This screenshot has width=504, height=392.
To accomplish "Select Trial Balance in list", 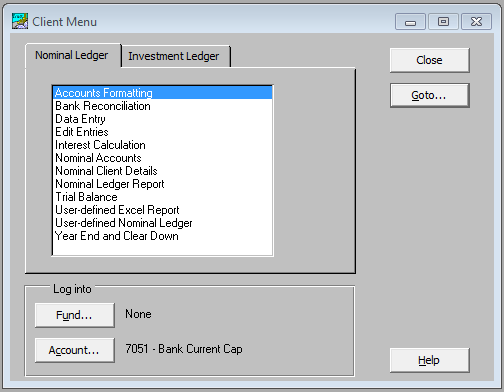I will click(162, 197).
